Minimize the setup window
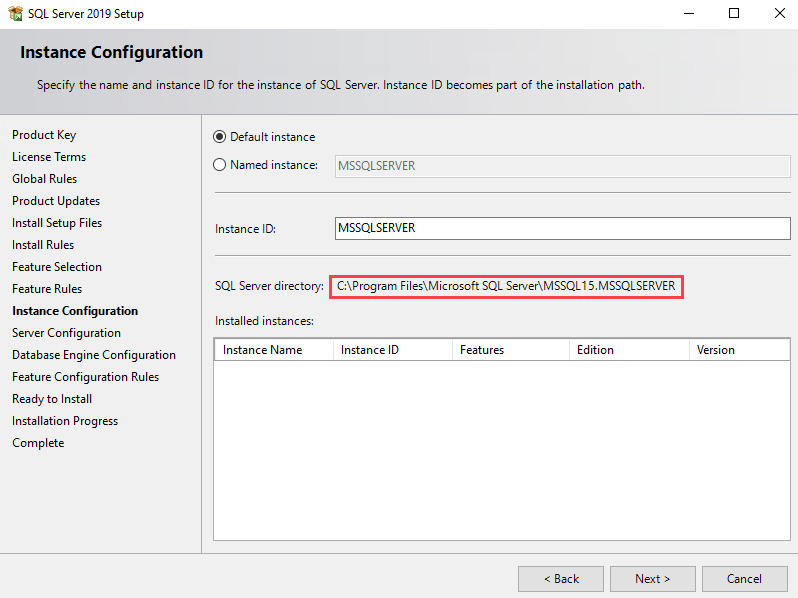Screen dimensions: 798x598 [x=689, y=13]
